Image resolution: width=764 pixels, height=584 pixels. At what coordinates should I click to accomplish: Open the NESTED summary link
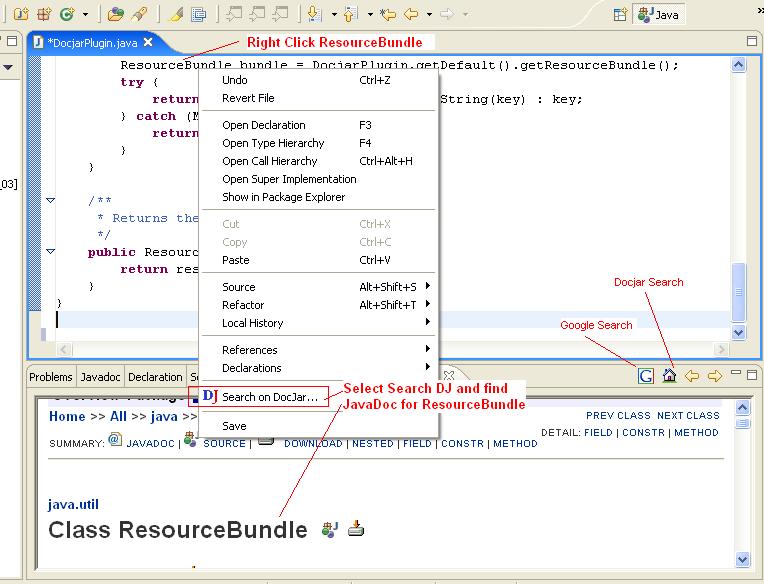373,444
